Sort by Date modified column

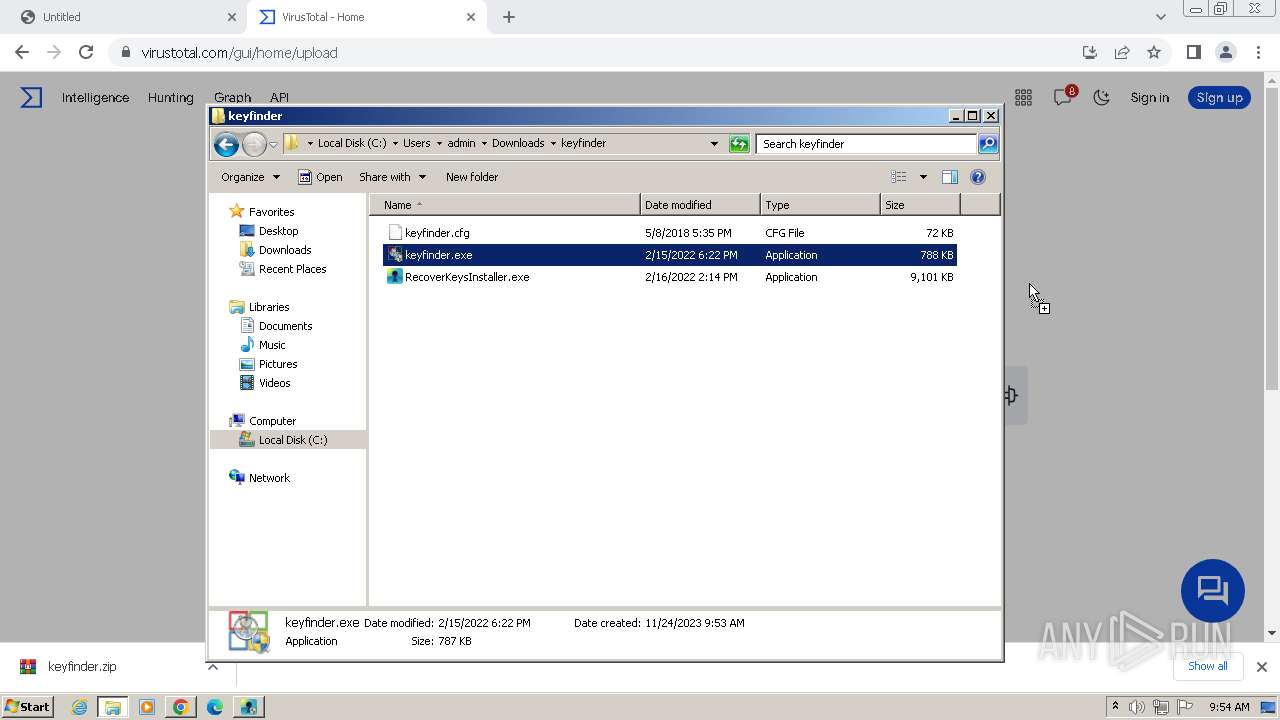pyautogui.click(x=700, y=205)
